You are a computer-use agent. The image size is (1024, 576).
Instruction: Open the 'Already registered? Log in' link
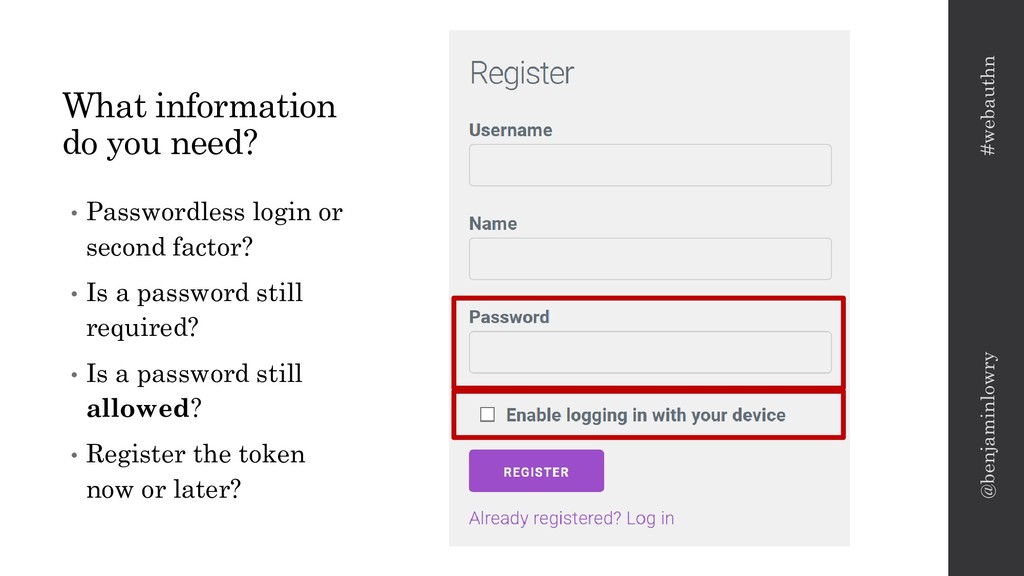[571, 518]
